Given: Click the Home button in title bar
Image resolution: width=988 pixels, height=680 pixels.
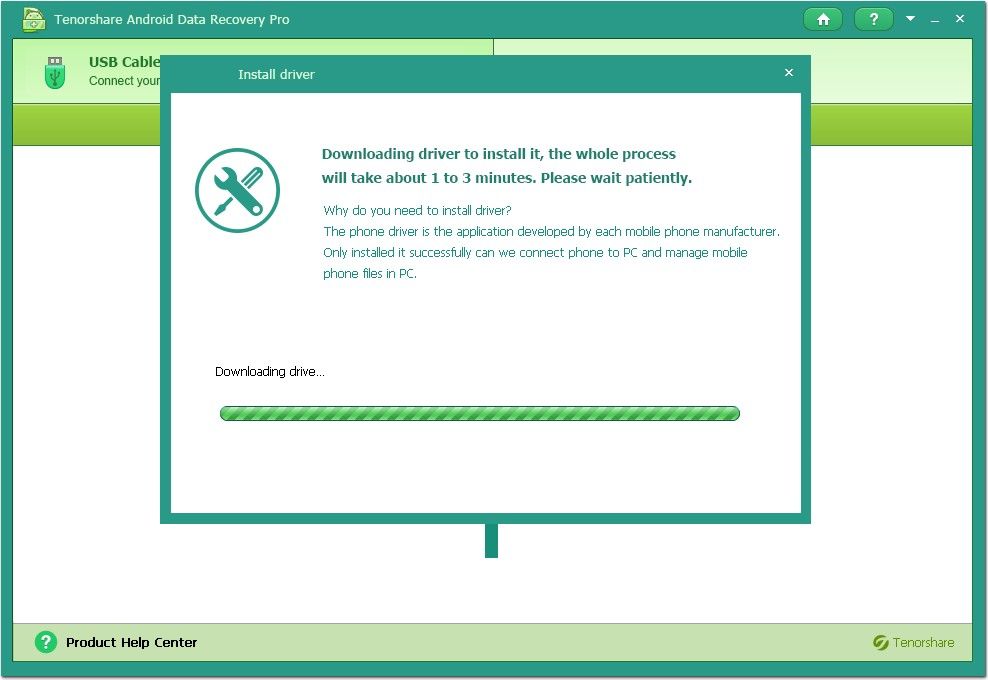Looking at the screenshot, I should point(823,20).
